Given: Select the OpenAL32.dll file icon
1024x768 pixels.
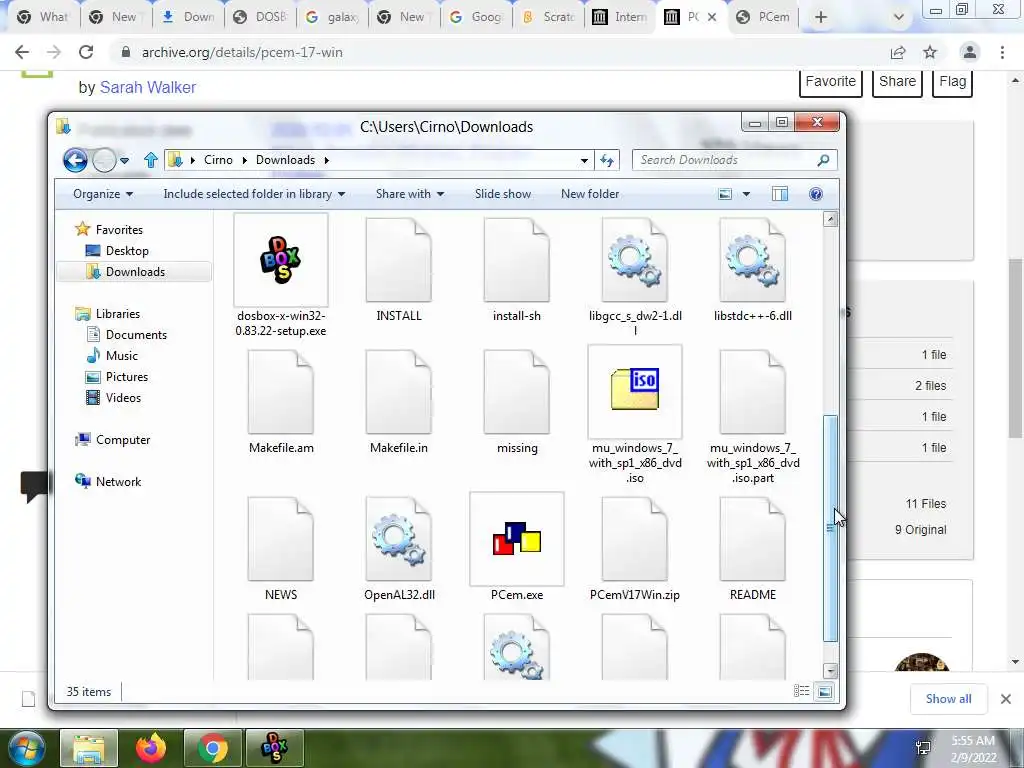Looking at the screenshot, I should point(398,539).
